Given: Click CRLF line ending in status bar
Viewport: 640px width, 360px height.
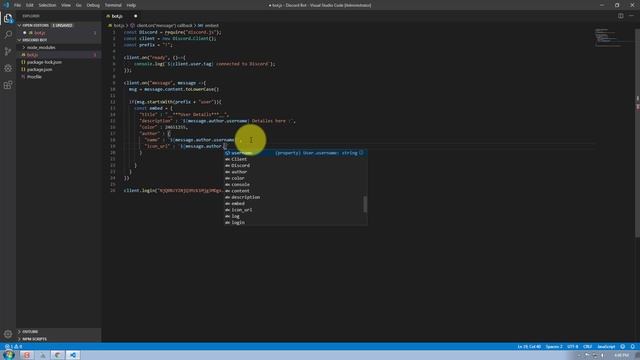Looking at the screenshot, I should 587,347.
